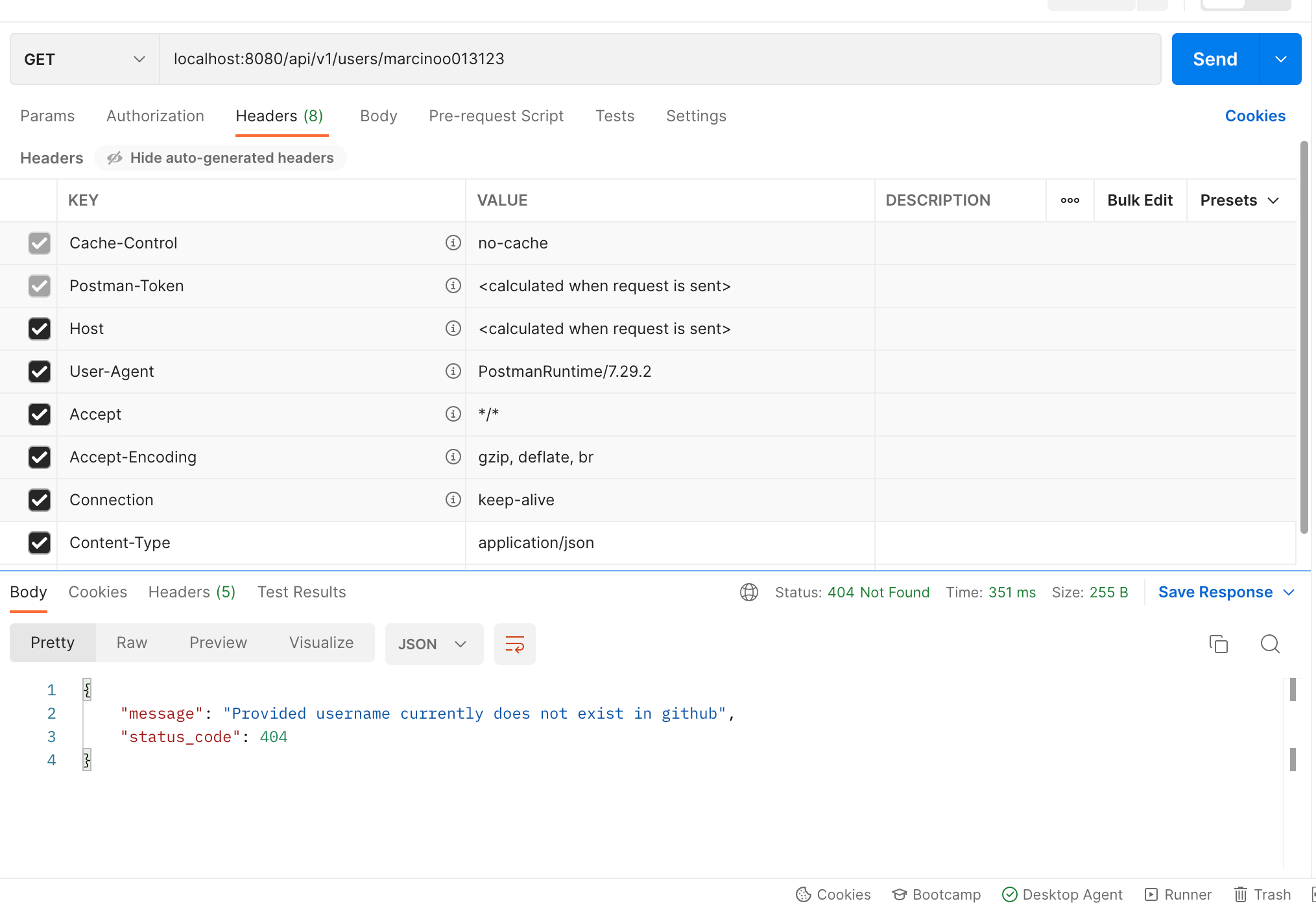This screenshot has height=910, width=1316.
Task: Toggle wrapping of the response body
Action: coord(514,643)
